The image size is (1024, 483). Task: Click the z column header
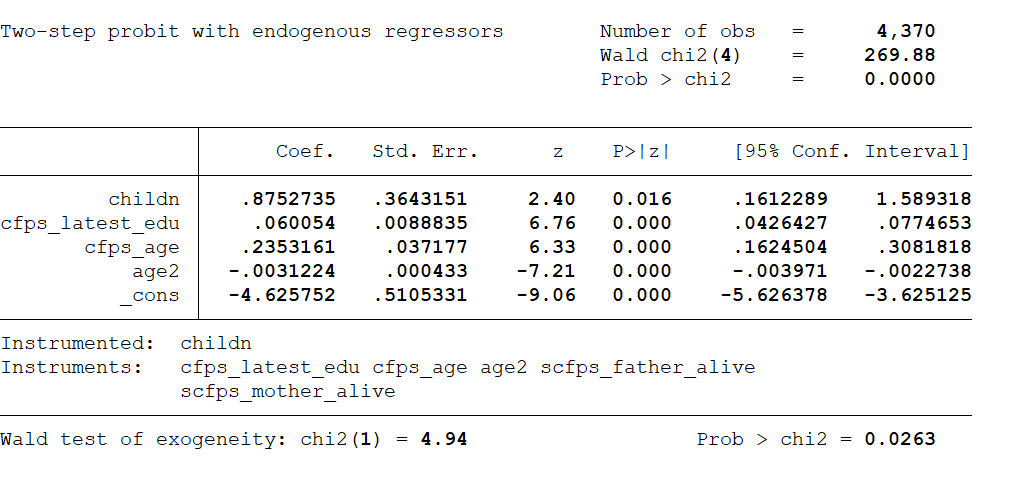click(558, 152)
